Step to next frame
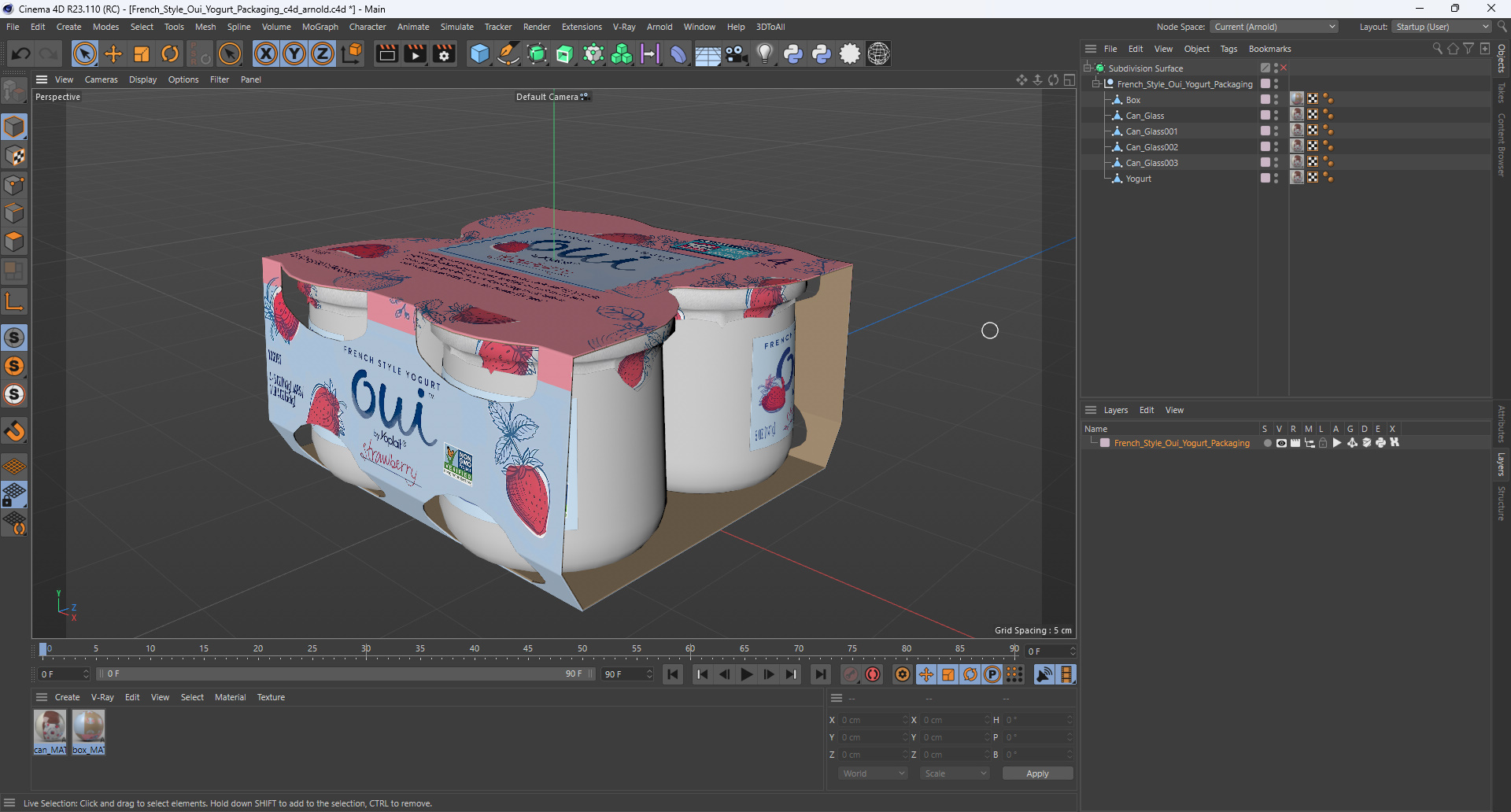 769,674
